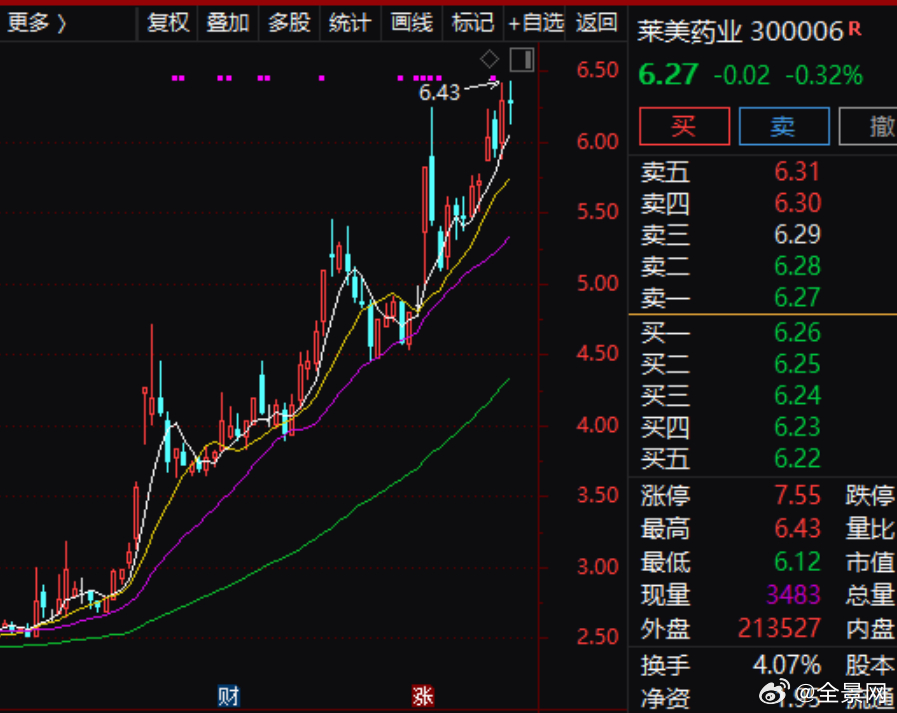Select the 买四 price 6.23
This screenshot has height=713, width=897.
pos(797,427)
